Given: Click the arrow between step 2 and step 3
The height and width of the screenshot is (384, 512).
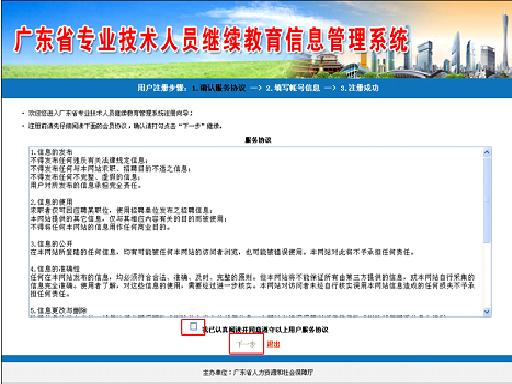Looking at the screenshot, I should coord(330,88).
